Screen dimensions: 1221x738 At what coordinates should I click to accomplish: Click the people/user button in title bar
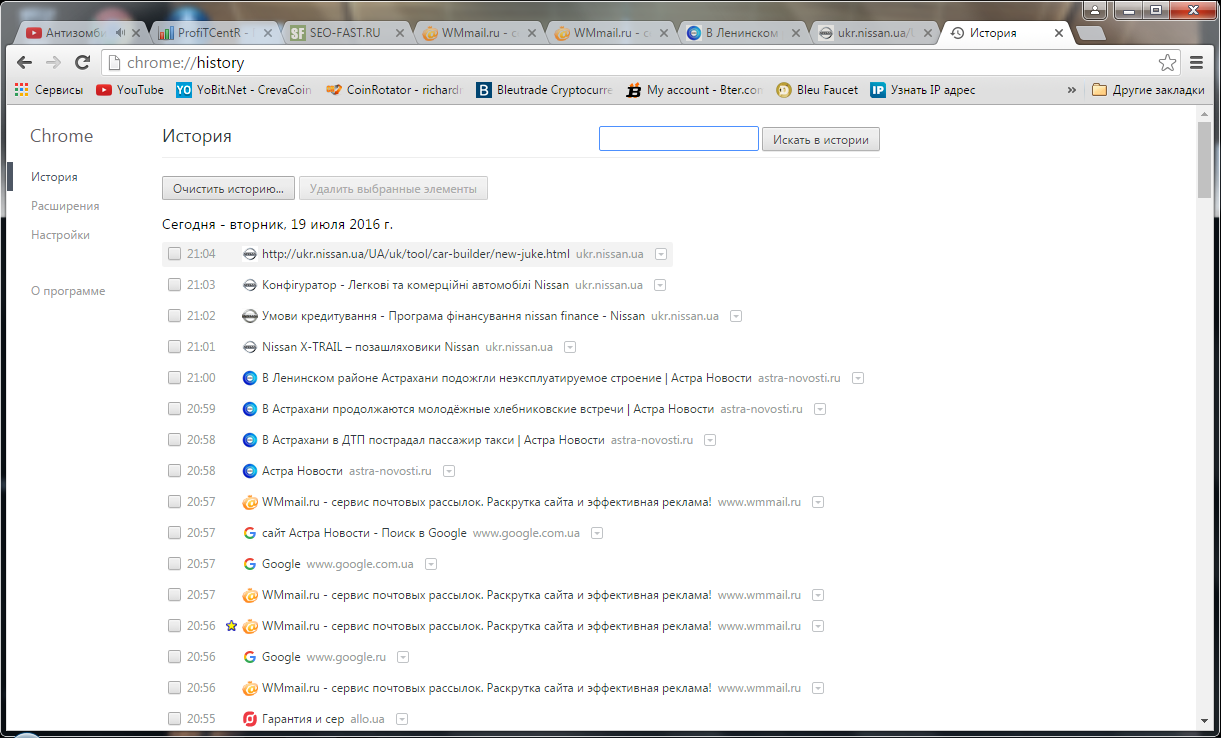[1096, 10]
